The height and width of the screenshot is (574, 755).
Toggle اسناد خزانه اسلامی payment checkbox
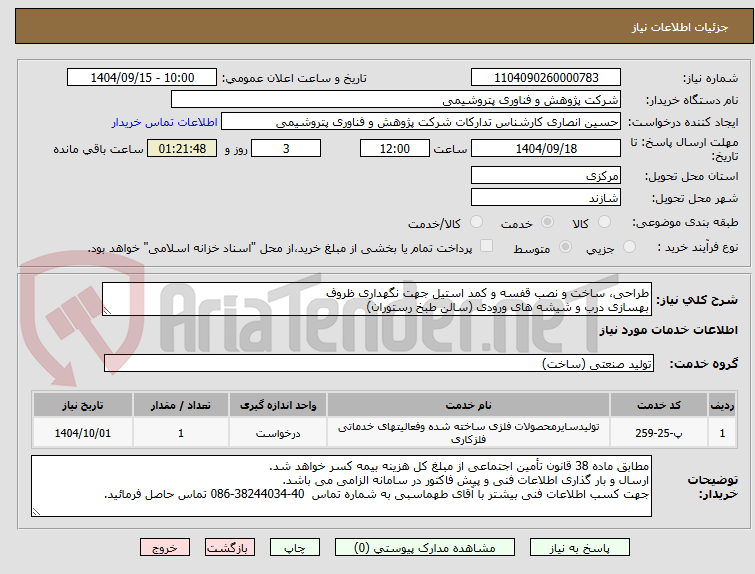(486, 246)
